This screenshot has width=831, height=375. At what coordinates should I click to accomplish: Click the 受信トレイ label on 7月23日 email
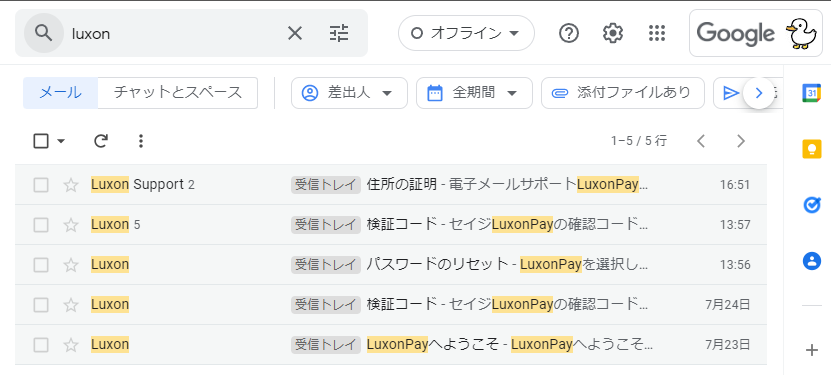[x=326, y=345]
